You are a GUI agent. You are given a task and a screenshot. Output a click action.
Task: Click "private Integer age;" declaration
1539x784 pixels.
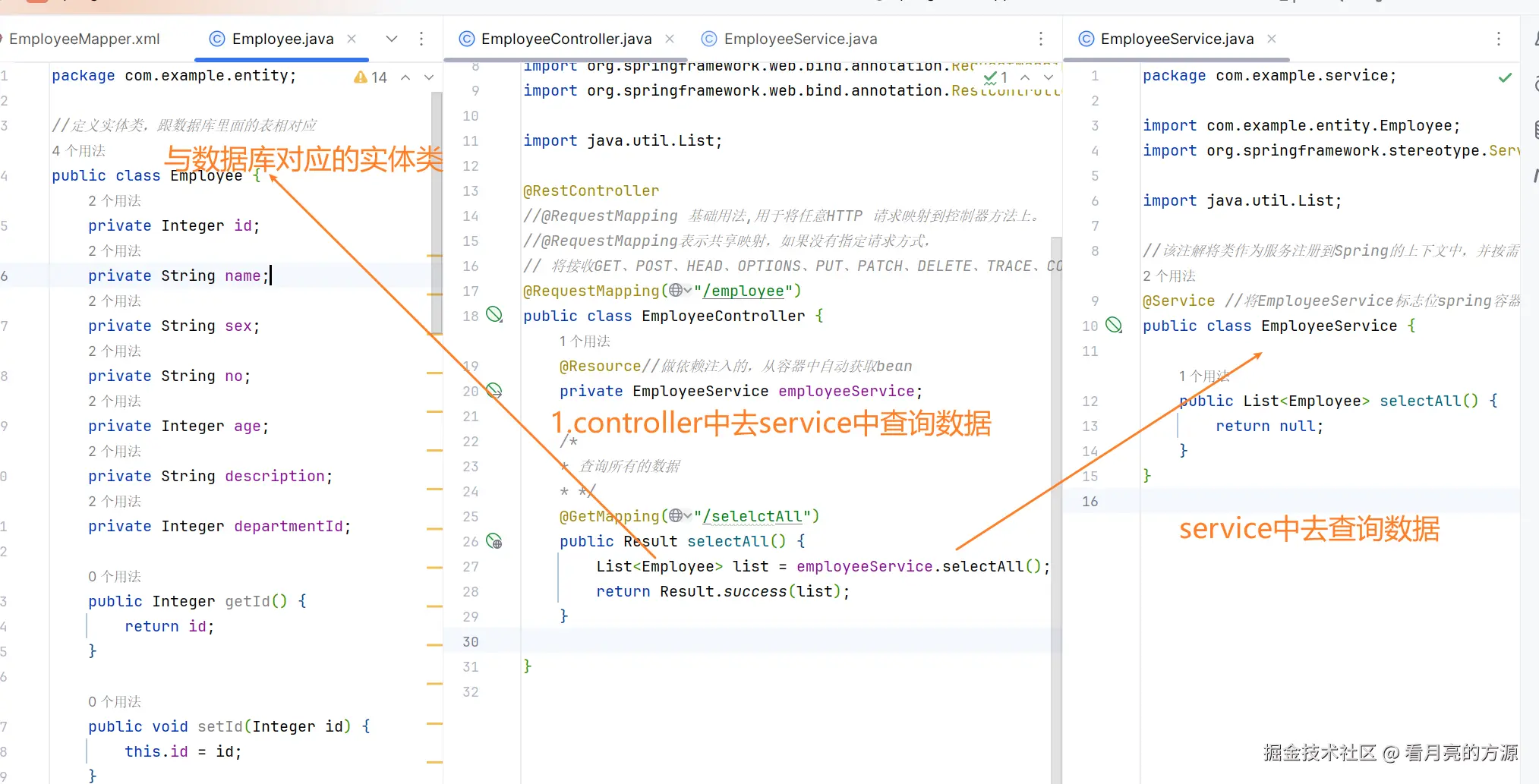click(178, 426)
